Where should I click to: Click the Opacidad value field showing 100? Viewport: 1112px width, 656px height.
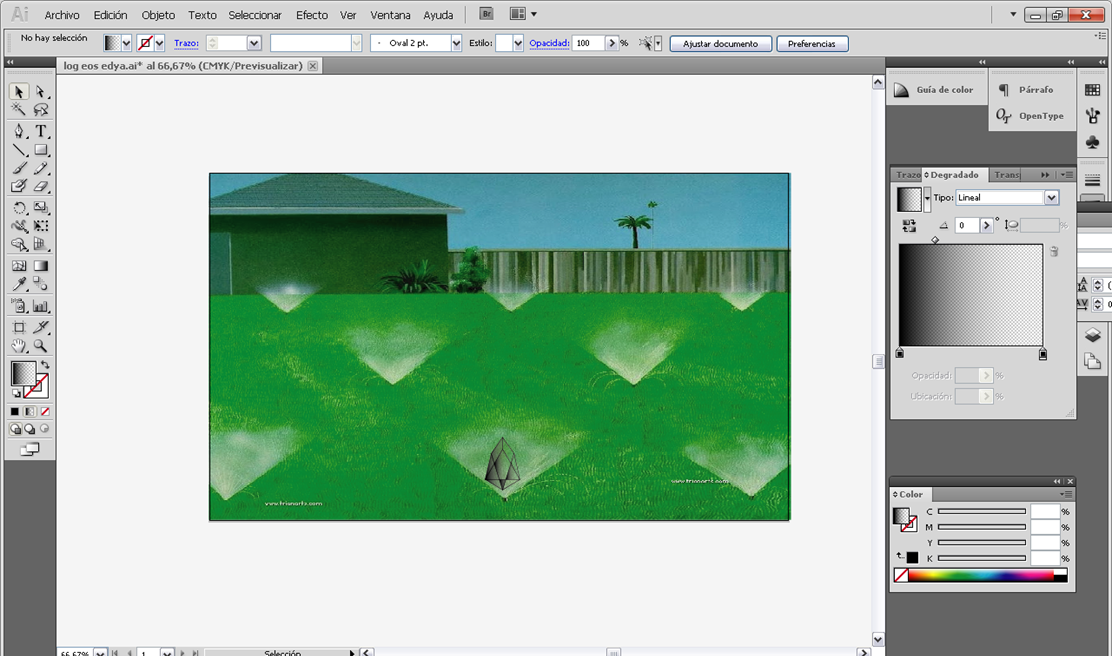point(586,44)
